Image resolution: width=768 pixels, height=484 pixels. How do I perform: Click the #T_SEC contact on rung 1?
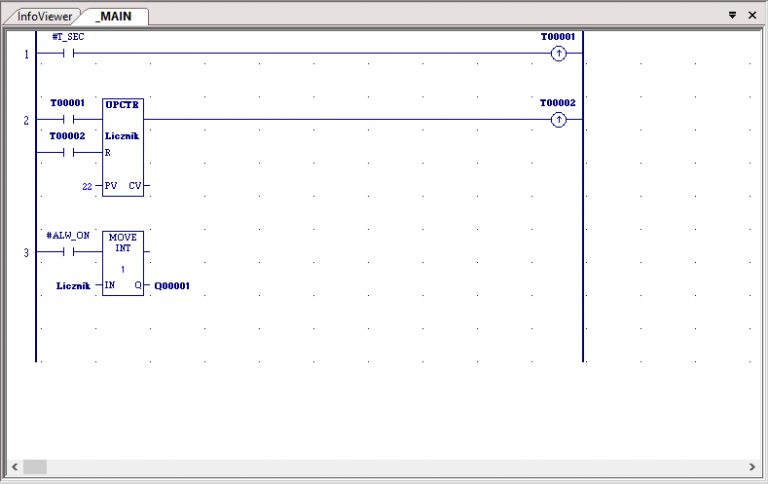point(67,53)
